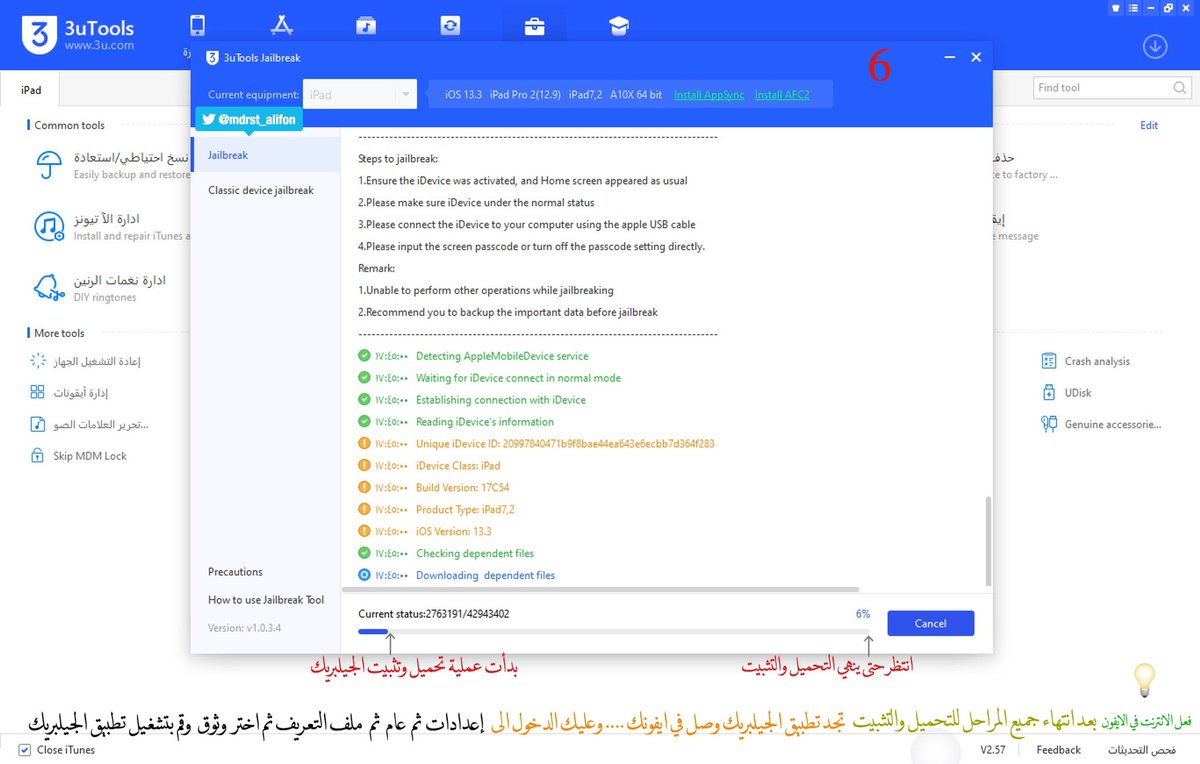Click the Install AppSync link
Image resolution: width=1200 pixels, height=764 pixels.
pyautogui.click(x=709, y=94)
